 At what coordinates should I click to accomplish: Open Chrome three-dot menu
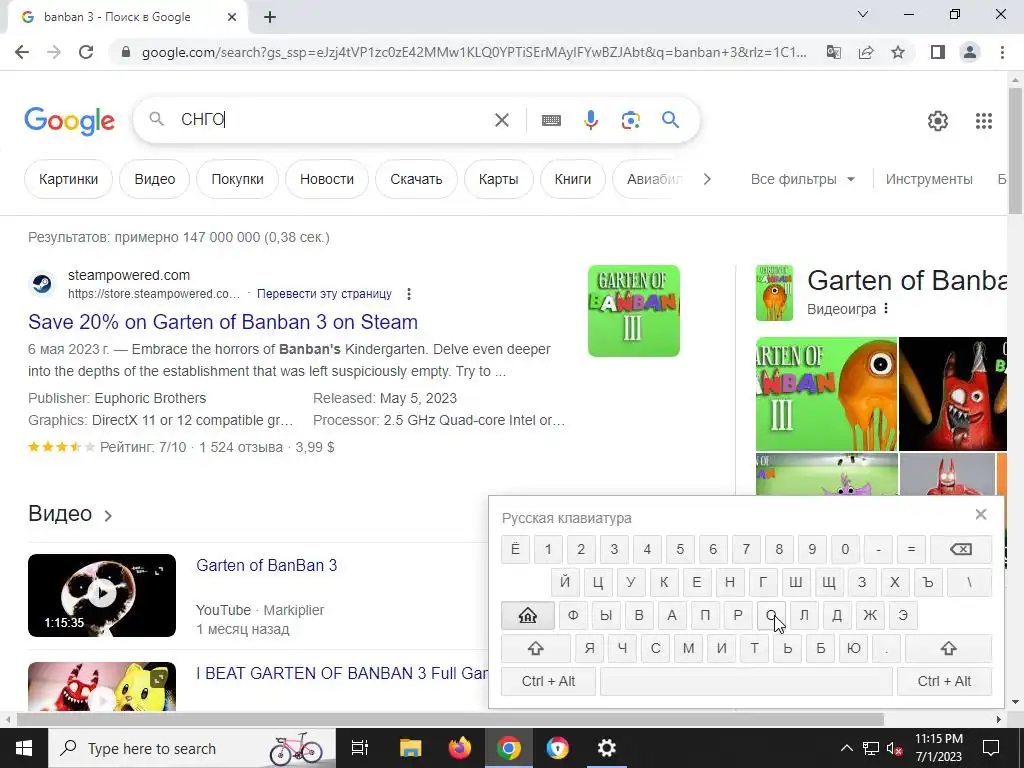pos(1002,52)
